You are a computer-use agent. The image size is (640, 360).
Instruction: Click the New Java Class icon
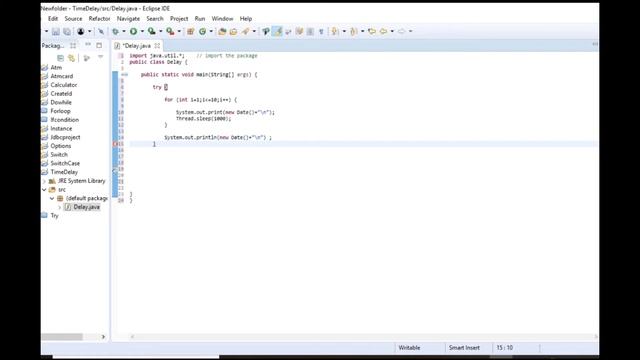202,31
